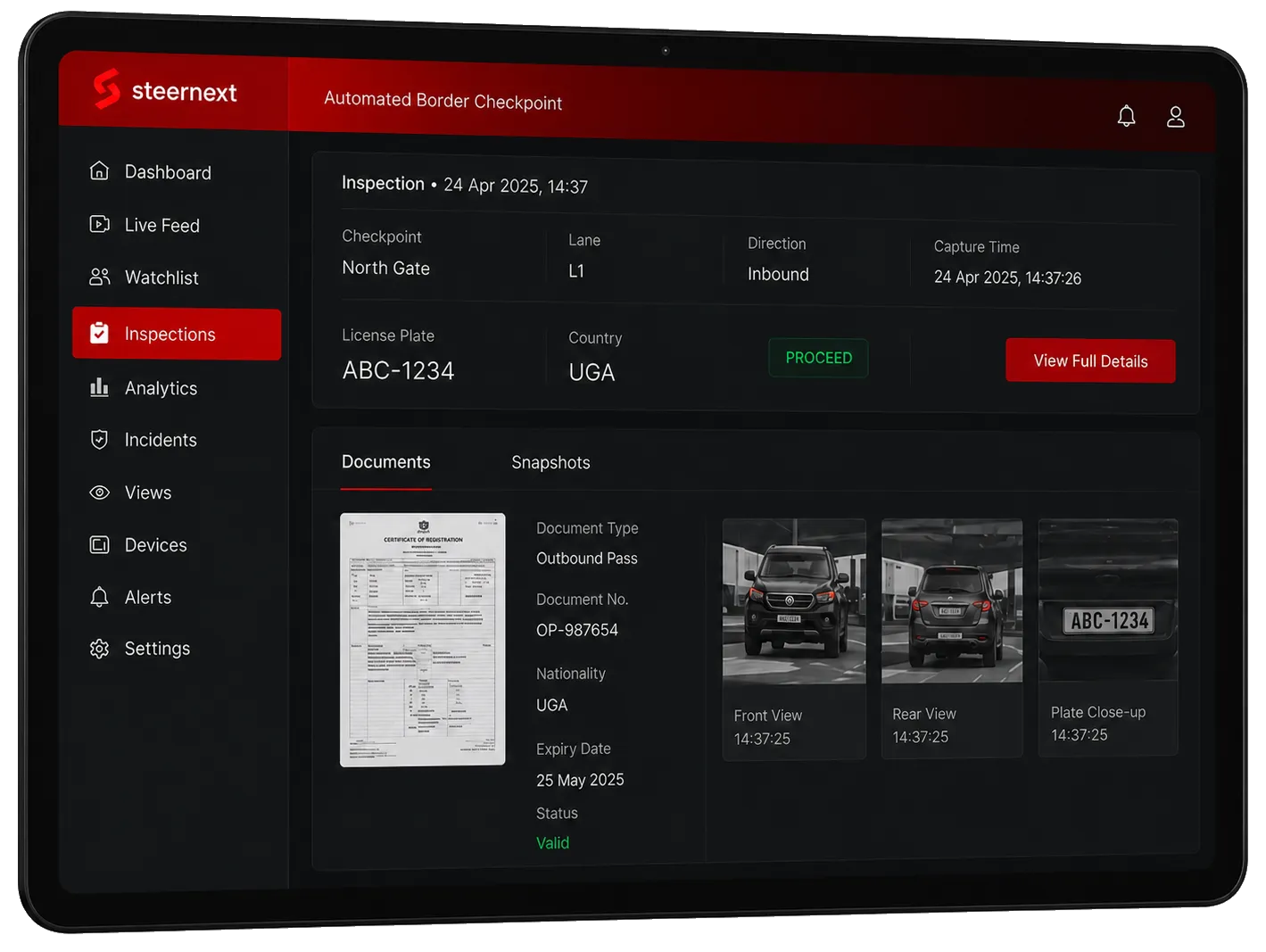The image size is (1266, 952).
Task: Switch to the Documents tab
Action: pyautogui.click(x=385, y=462)
